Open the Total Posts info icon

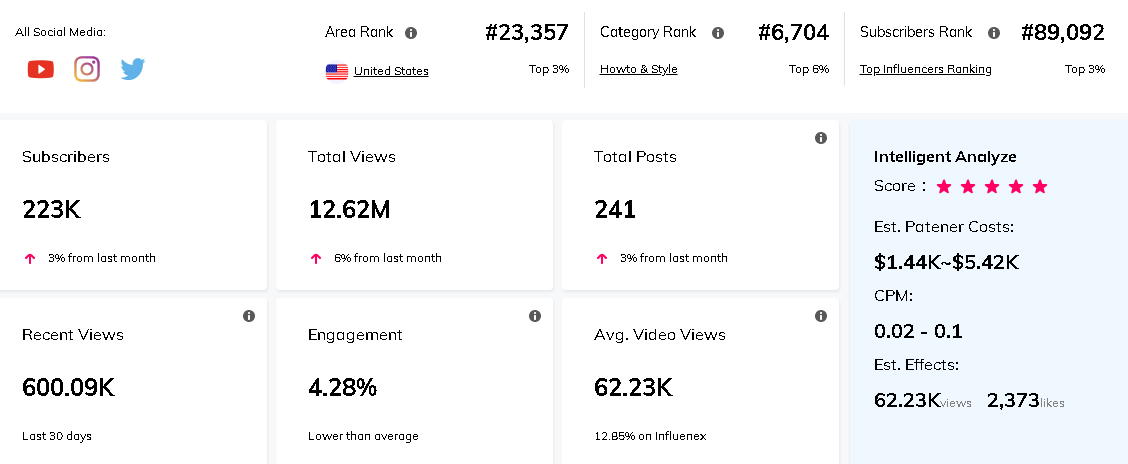point(821,138)
